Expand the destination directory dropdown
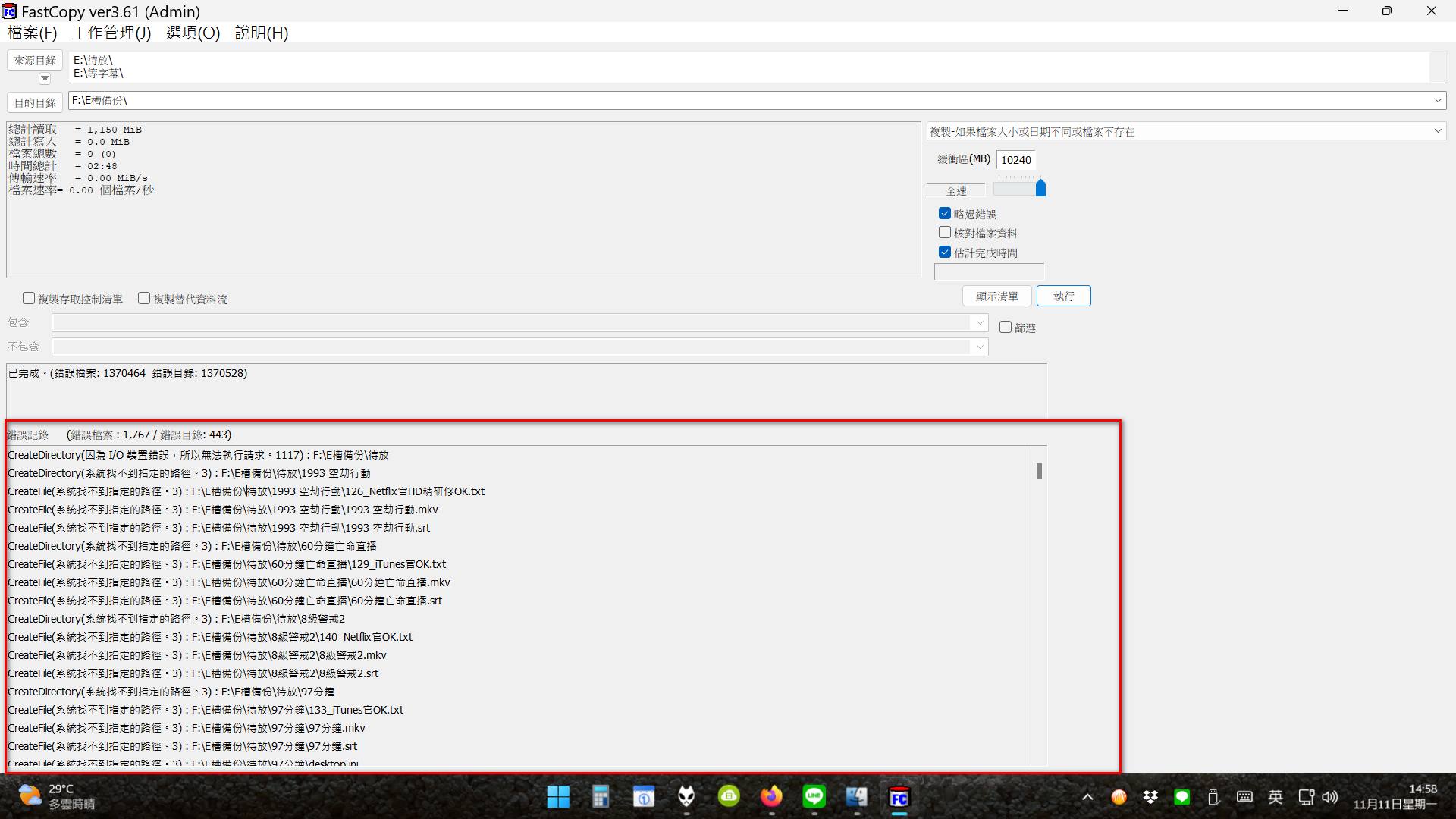This screenshot has height=819, width=1456. coord(1437,100)
